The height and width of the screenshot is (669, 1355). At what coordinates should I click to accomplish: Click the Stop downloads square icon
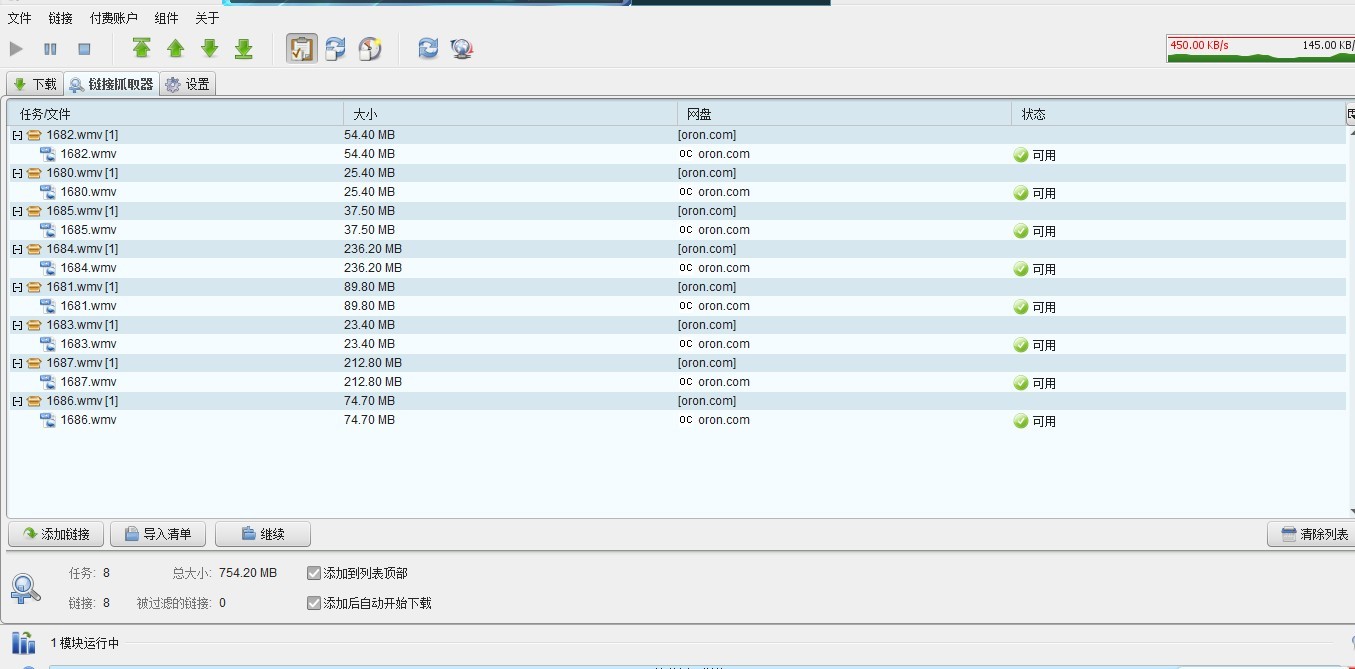[84, 48]
